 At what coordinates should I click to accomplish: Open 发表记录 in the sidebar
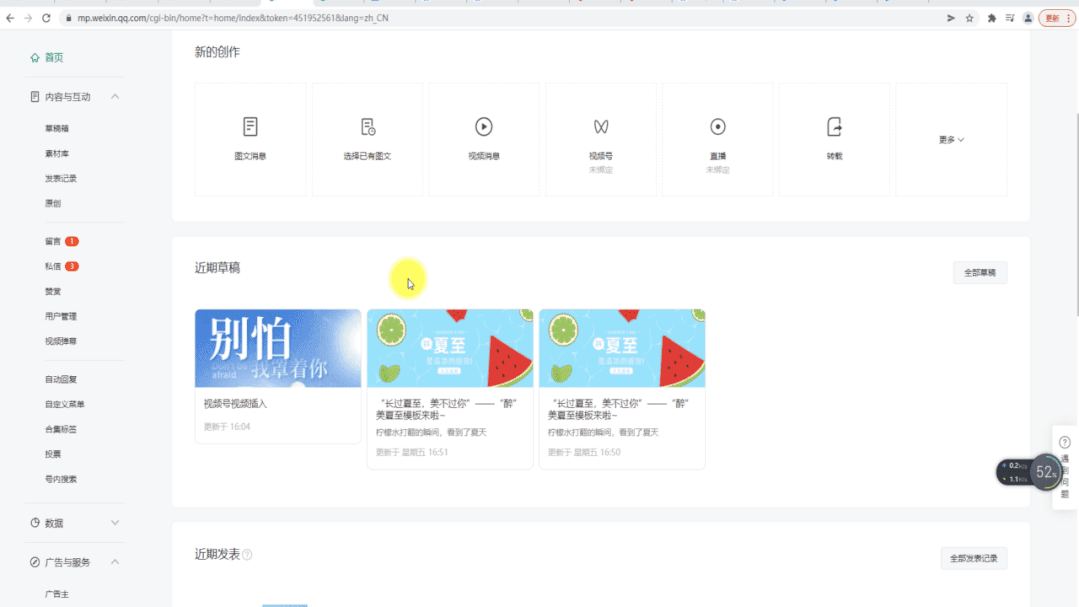61,178
